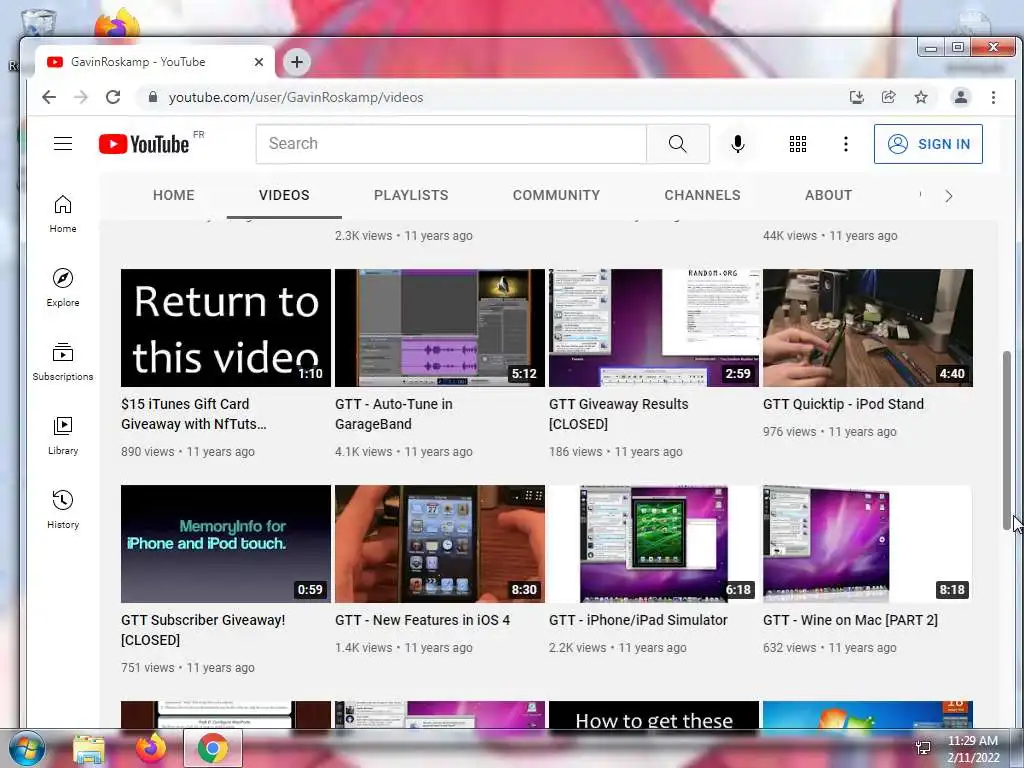Click the '632 views • 11 years ago' text
This screenshot has height=768, width=1024.
[829, 648]
